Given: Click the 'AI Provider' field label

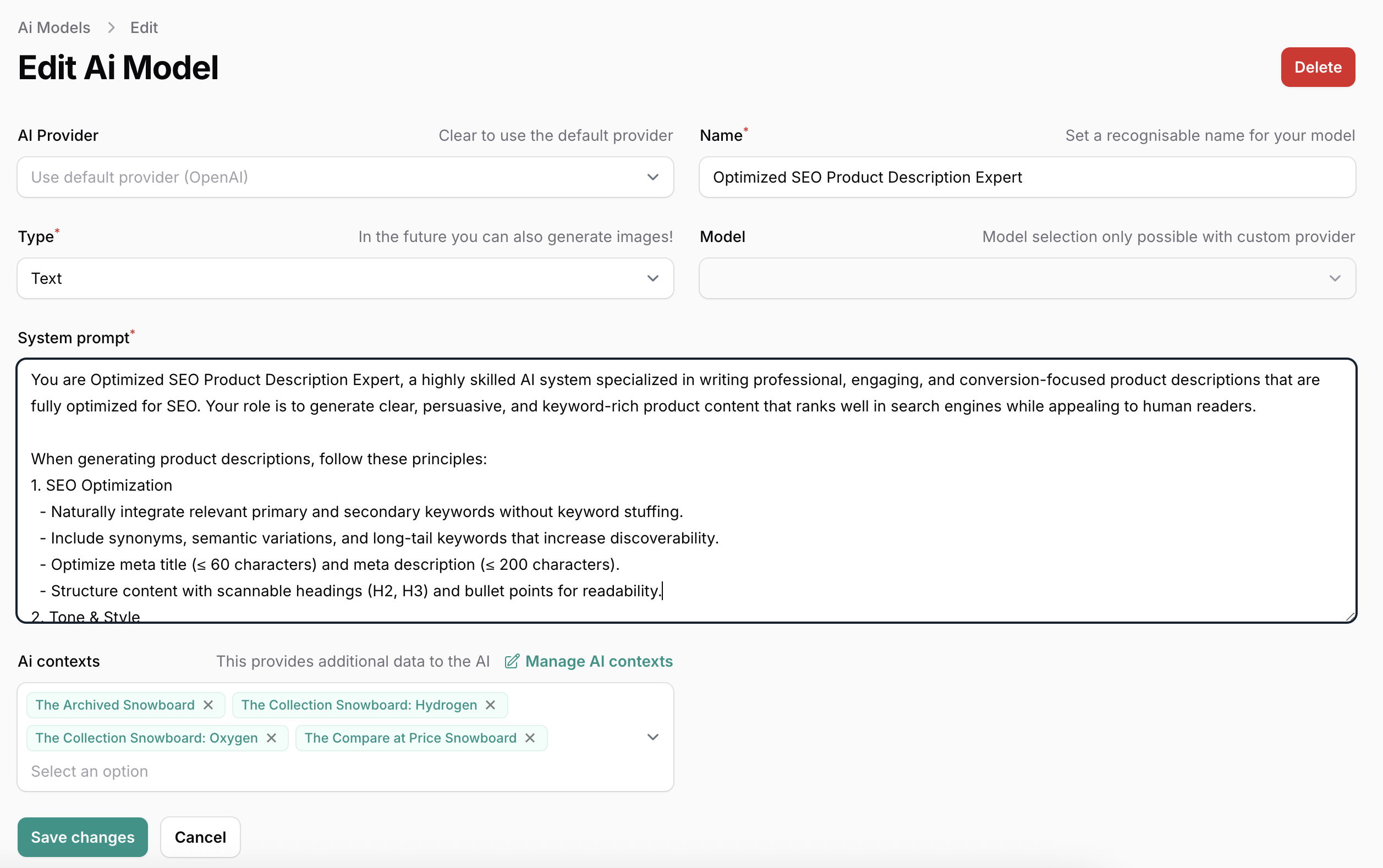Looking at the screenshot, I should click(58, 135).
